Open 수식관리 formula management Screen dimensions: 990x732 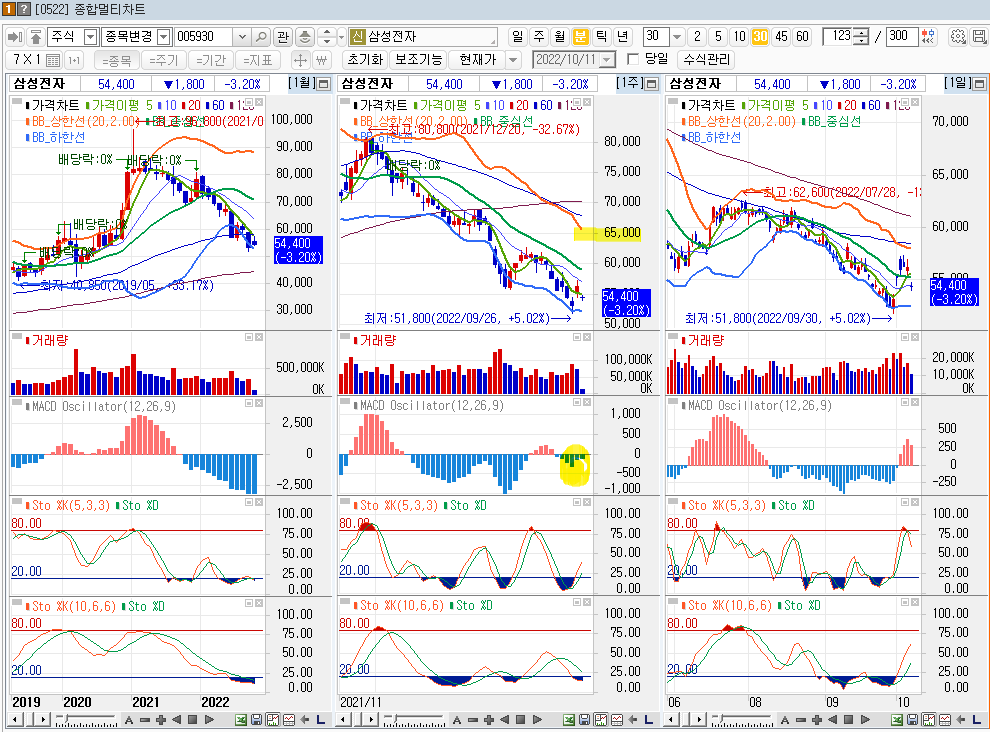[x=707, y=60]
